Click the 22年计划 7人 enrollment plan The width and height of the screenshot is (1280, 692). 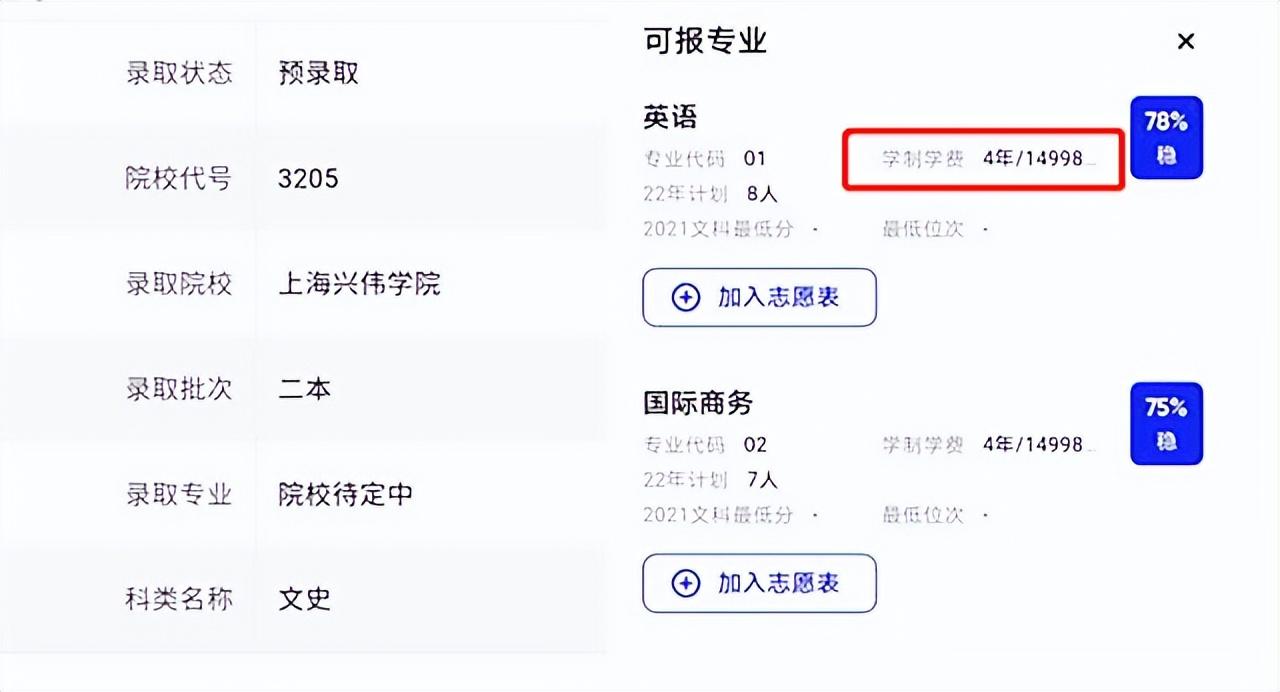[x=710, y=480]
